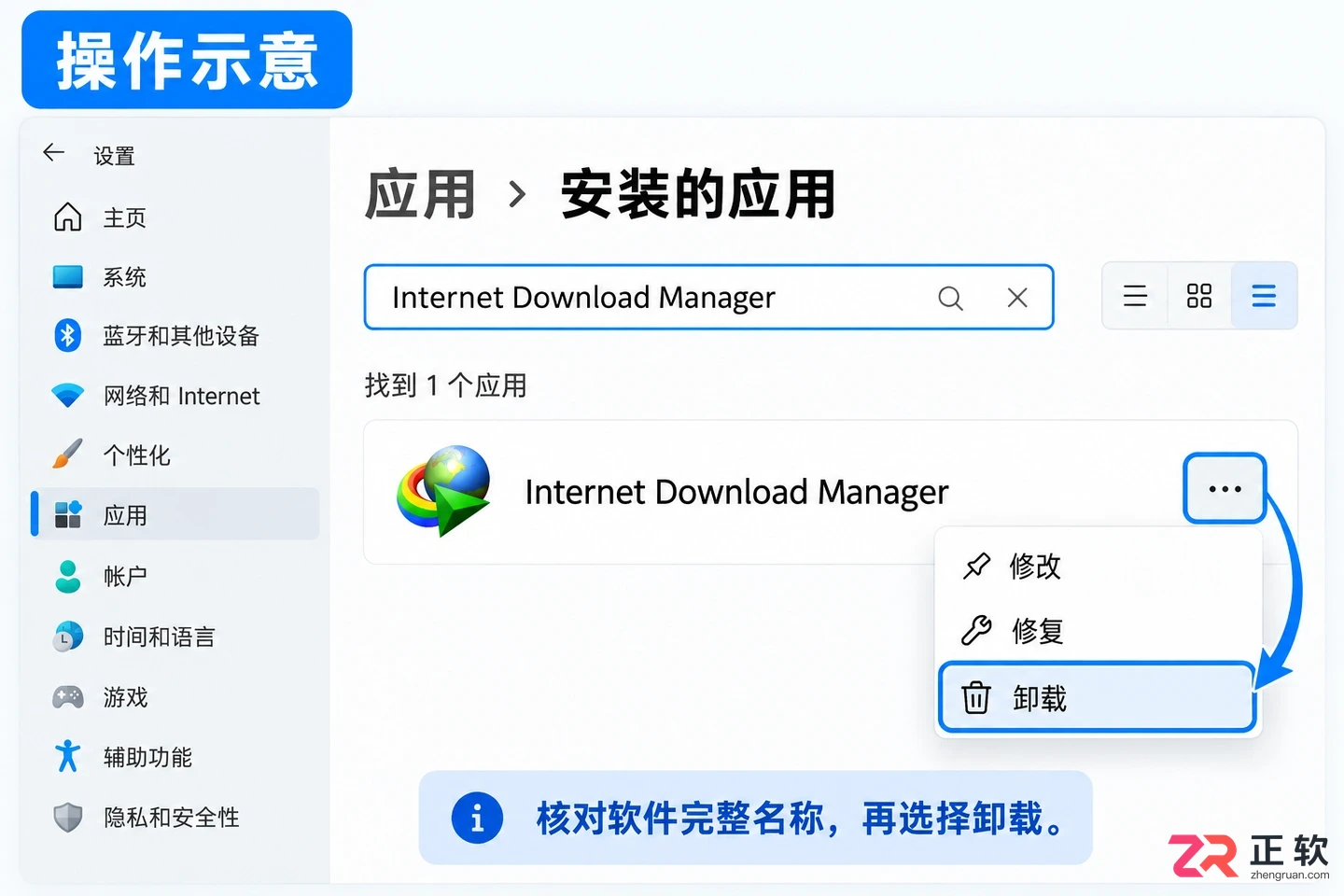Screen dimensions: 1344x896
Task: Open the accessibility figure icon for 辅助功能
Action: coord(67,756)
